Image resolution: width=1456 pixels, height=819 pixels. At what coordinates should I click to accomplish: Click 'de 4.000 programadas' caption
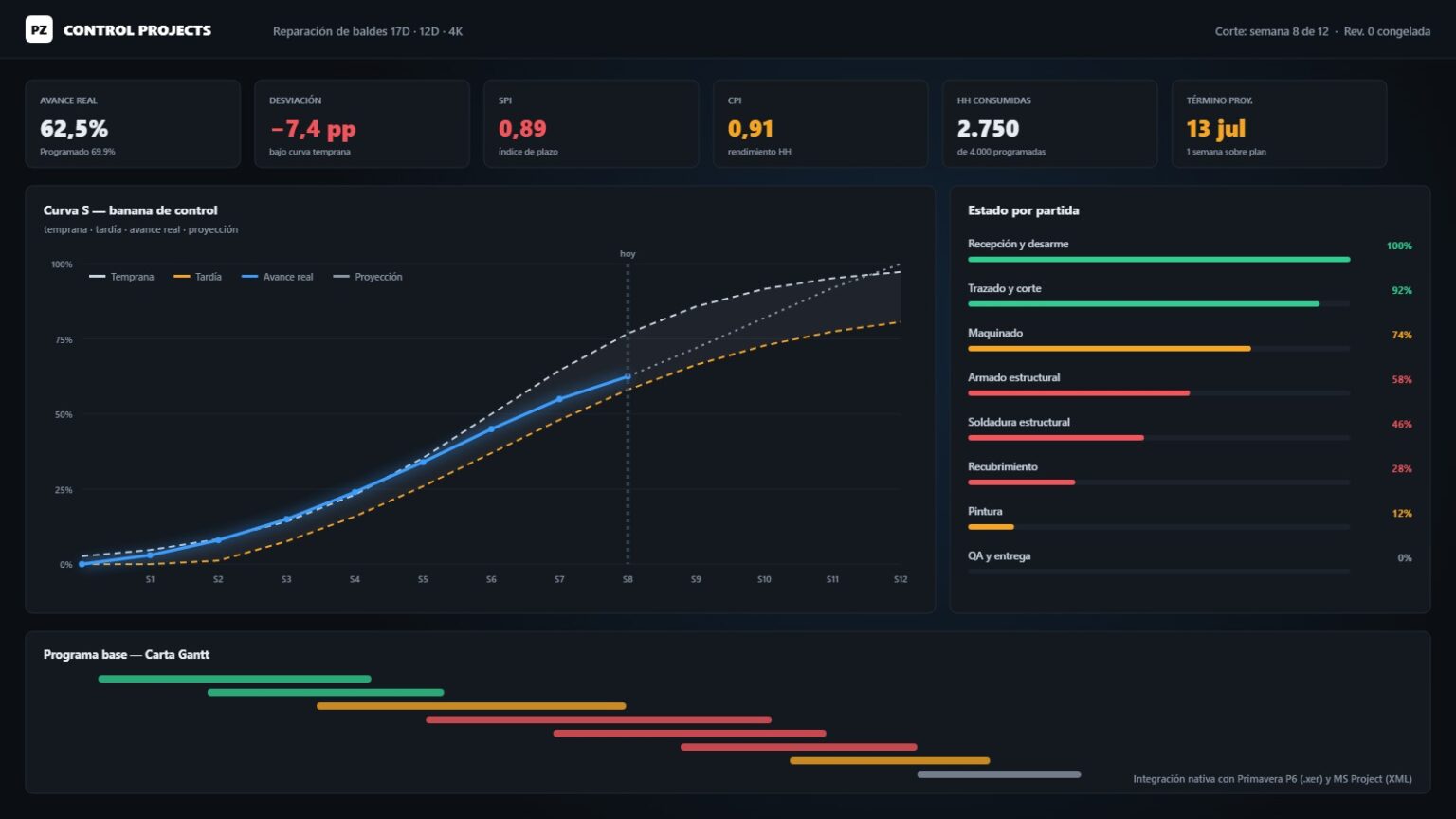[x=1001, y=152]
